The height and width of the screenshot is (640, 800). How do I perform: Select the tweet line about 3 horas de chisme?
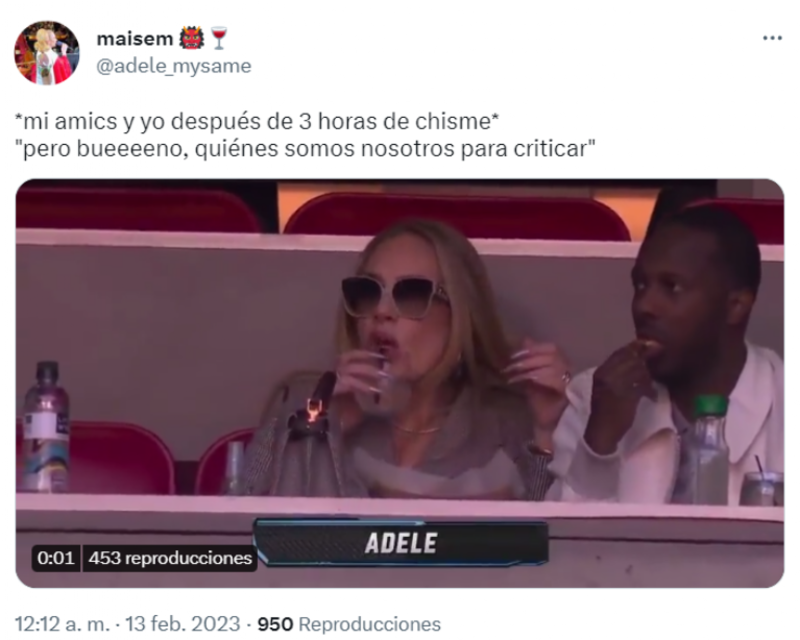click(x=257, y=121)
